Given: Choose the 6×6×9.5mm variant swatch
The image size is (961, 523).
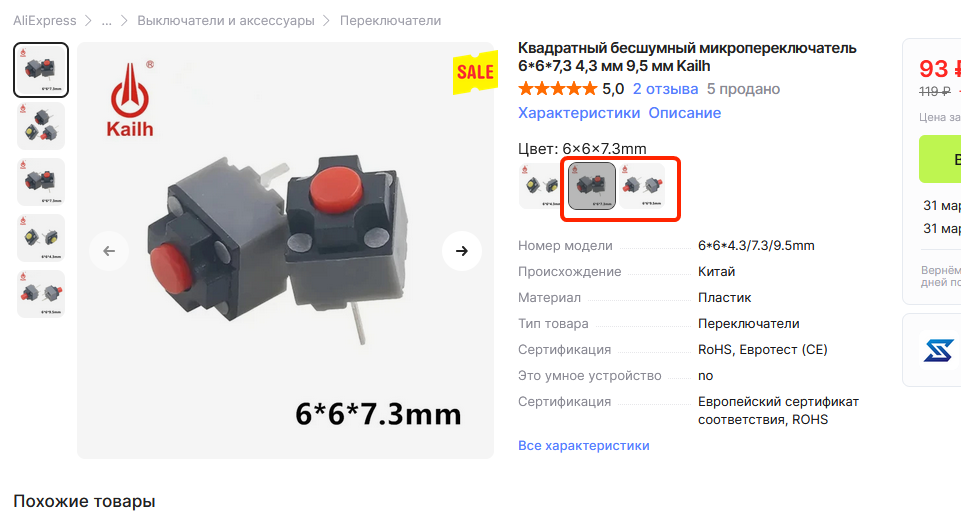Looking at the screenshot, I should (x=642, y=186).
